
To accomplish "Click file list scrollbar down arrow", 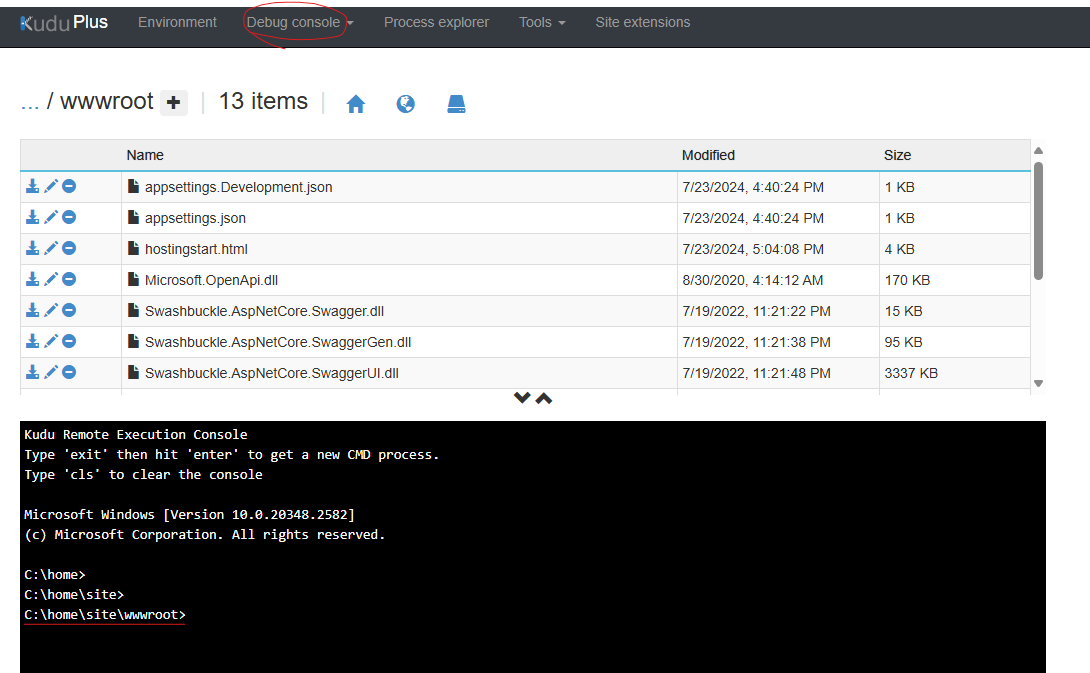I will (x=1039, y=383).
